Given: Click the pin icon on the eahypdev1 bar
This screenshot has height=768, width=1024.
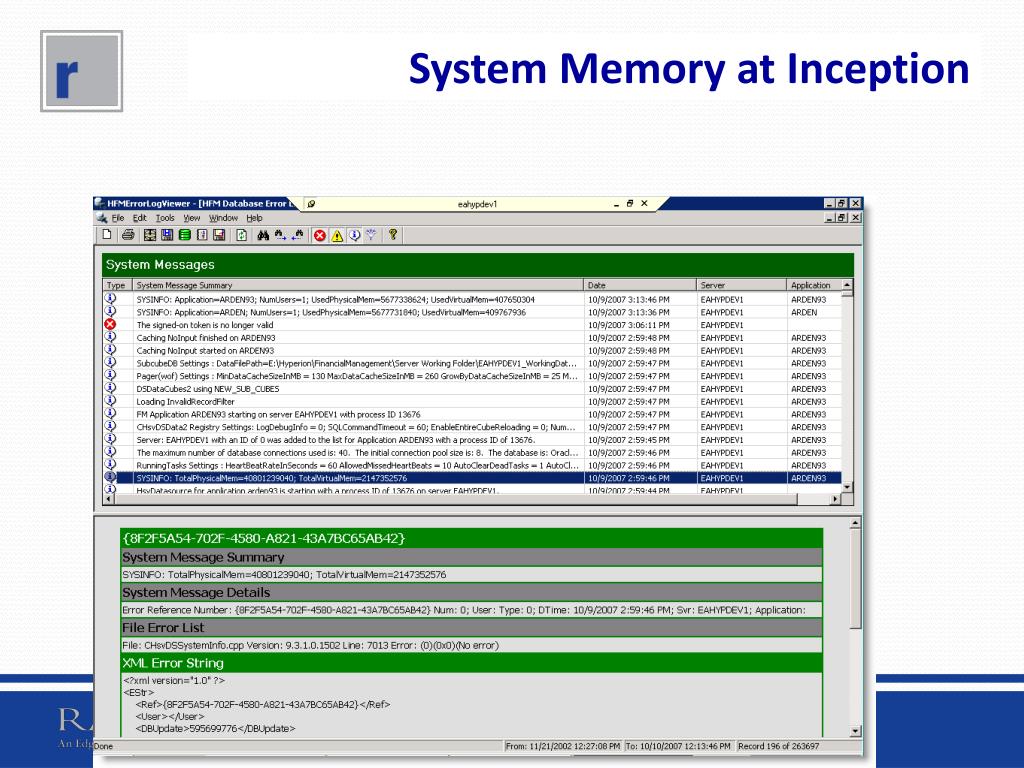Looking at the screenshot, I should 312,204.
